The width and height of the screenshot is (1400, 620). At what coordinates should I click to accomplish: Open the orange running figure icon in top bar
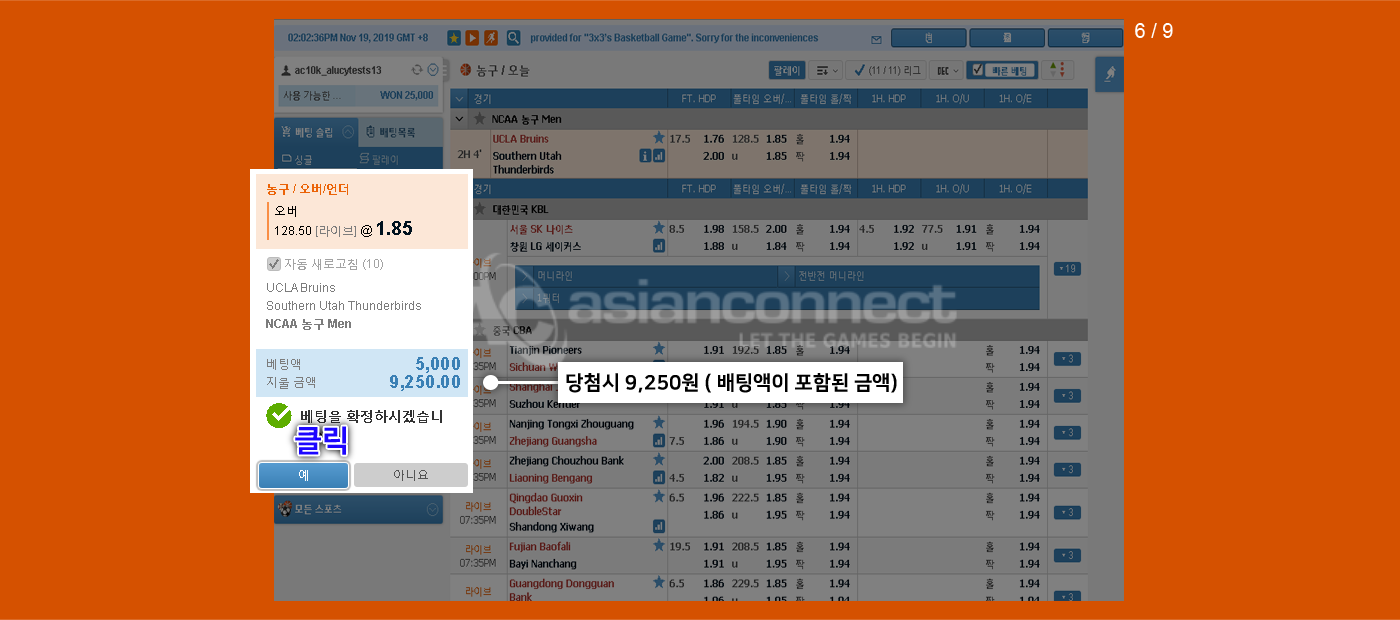(490, 38)
